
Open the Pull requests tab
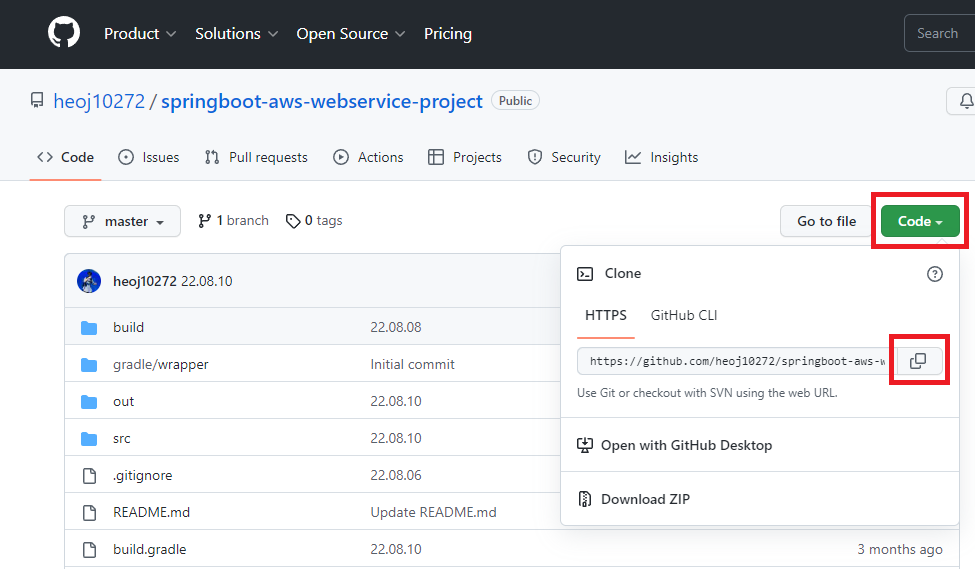[256, 157]
